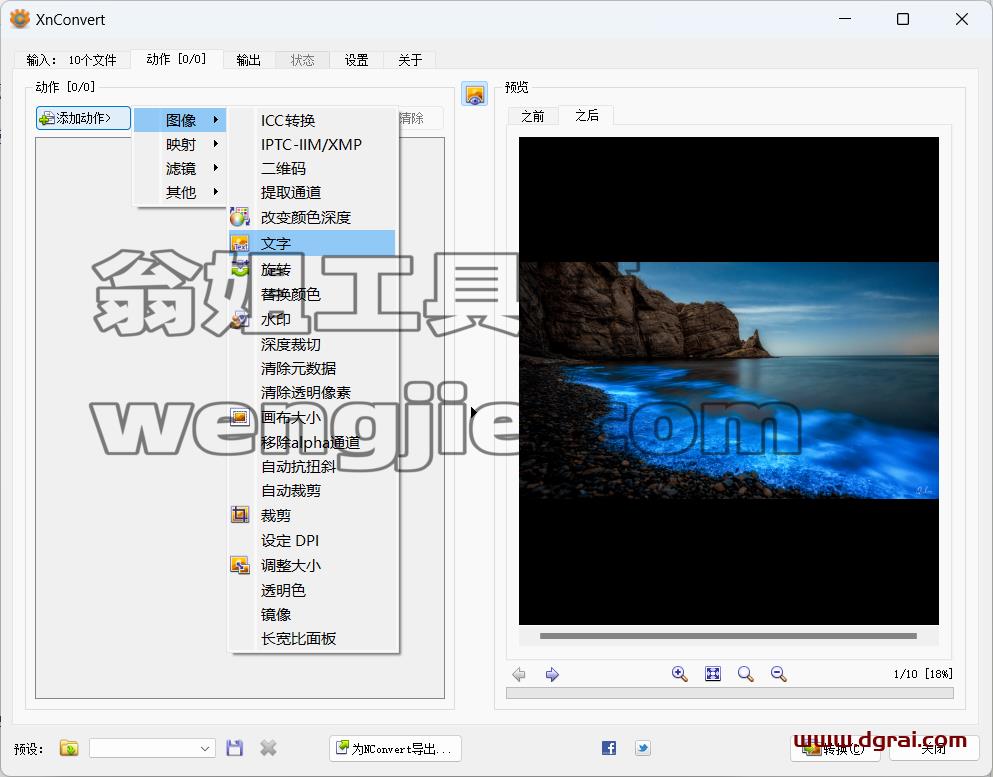
Task: Choose 二维码 action
Action: click(x=313, y=168)
